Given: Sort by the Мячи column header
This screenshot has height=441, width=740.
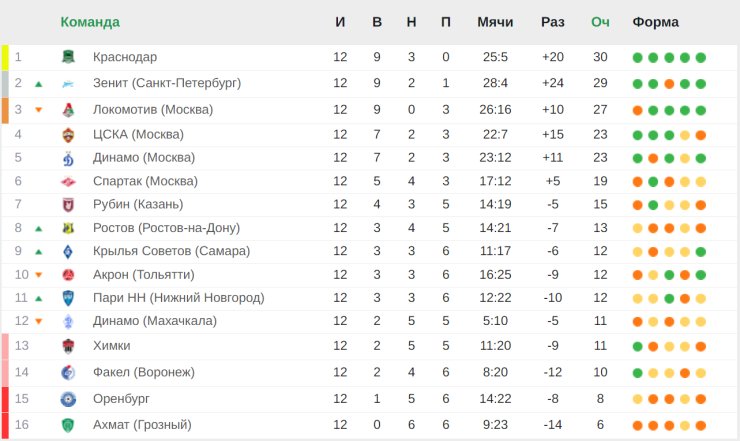Looking at the screenshot, I should (495, 22).
